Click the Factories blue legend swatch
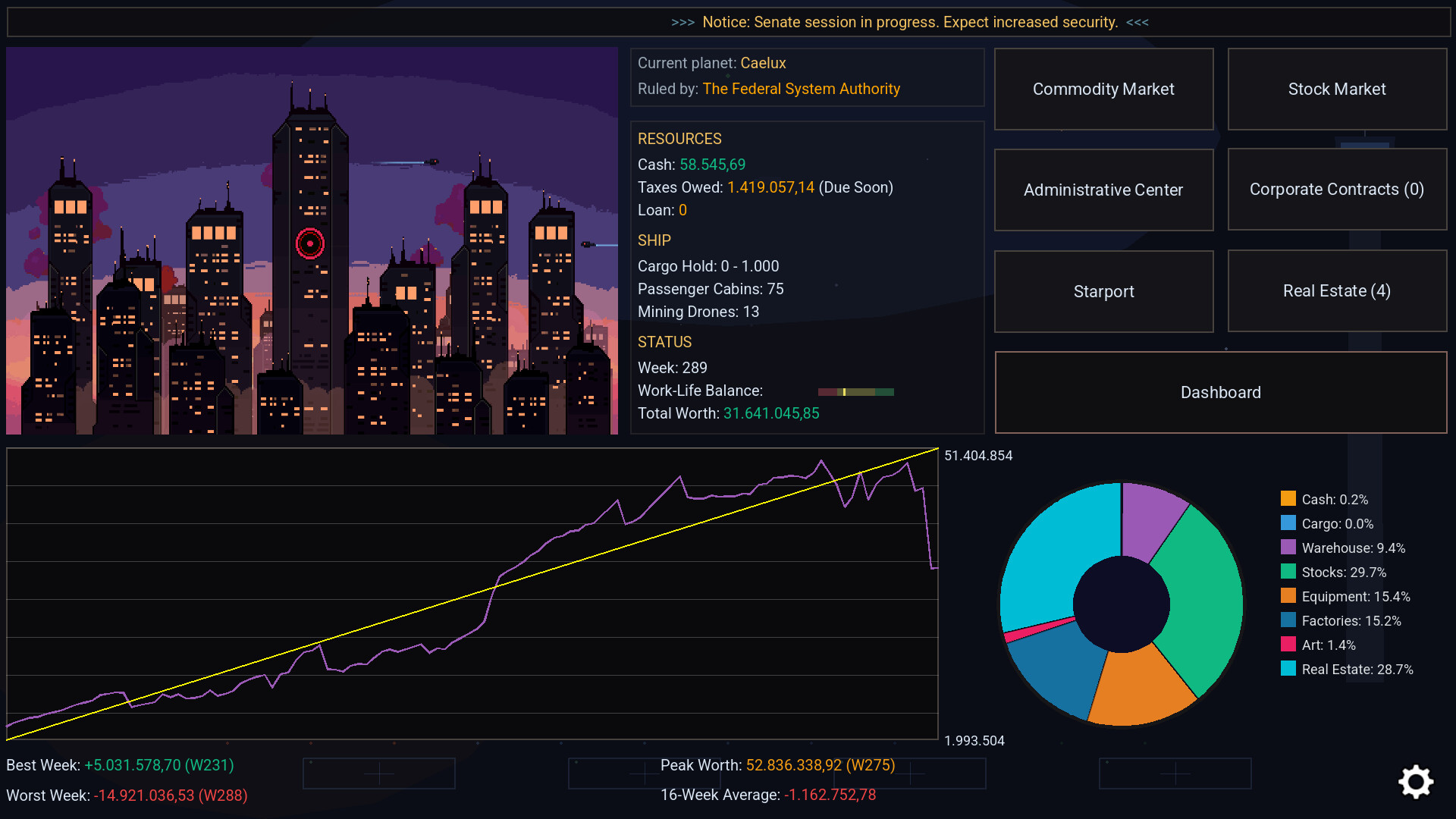1456x819 pixels. [1288, 620]
